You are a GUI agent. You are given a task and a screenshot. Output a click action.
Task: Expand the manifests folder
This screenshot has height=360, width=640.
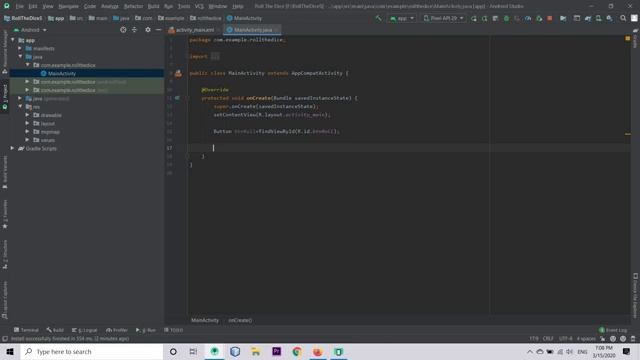pos(20,48)
